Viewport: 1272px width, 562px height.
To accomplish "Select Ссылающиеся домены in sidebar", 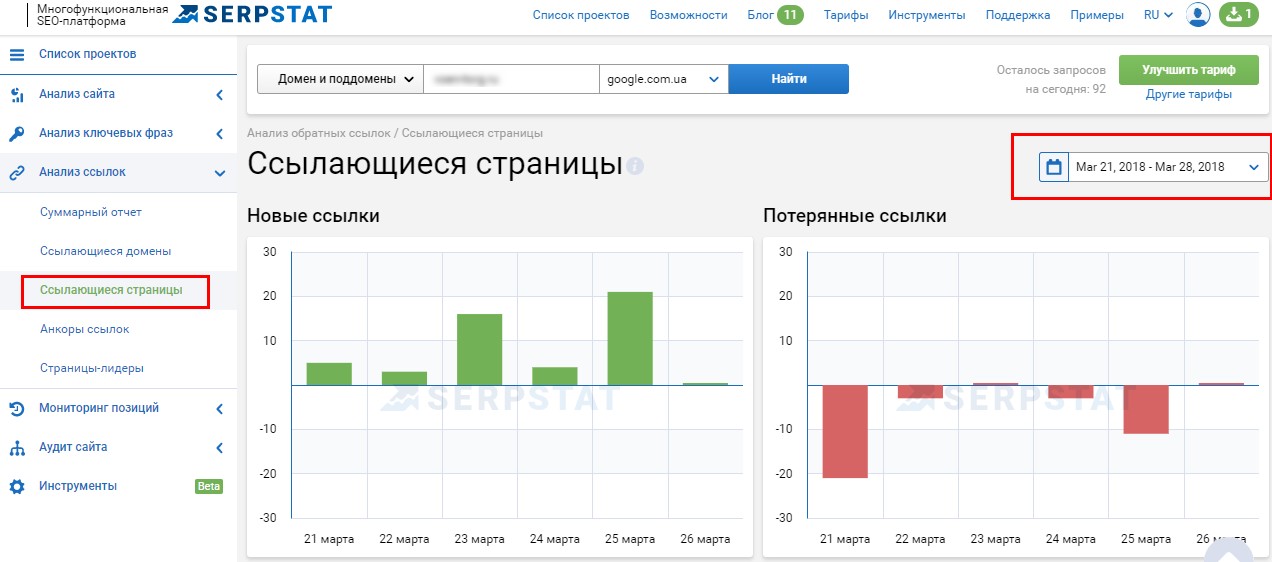I will [x=106, y=251].
